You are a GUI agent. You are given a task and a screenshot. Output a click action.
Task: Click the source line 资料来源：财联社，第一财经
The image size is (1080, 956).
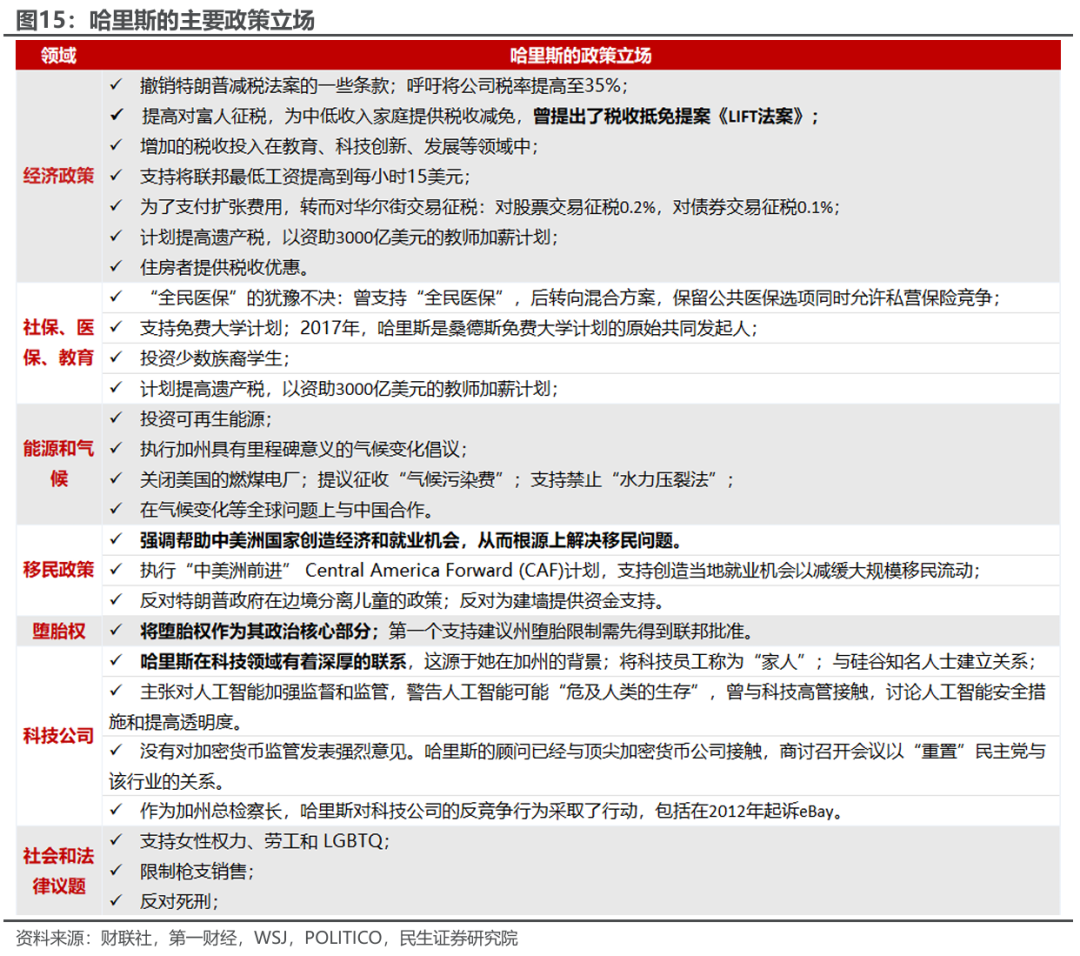click(267, 938)
